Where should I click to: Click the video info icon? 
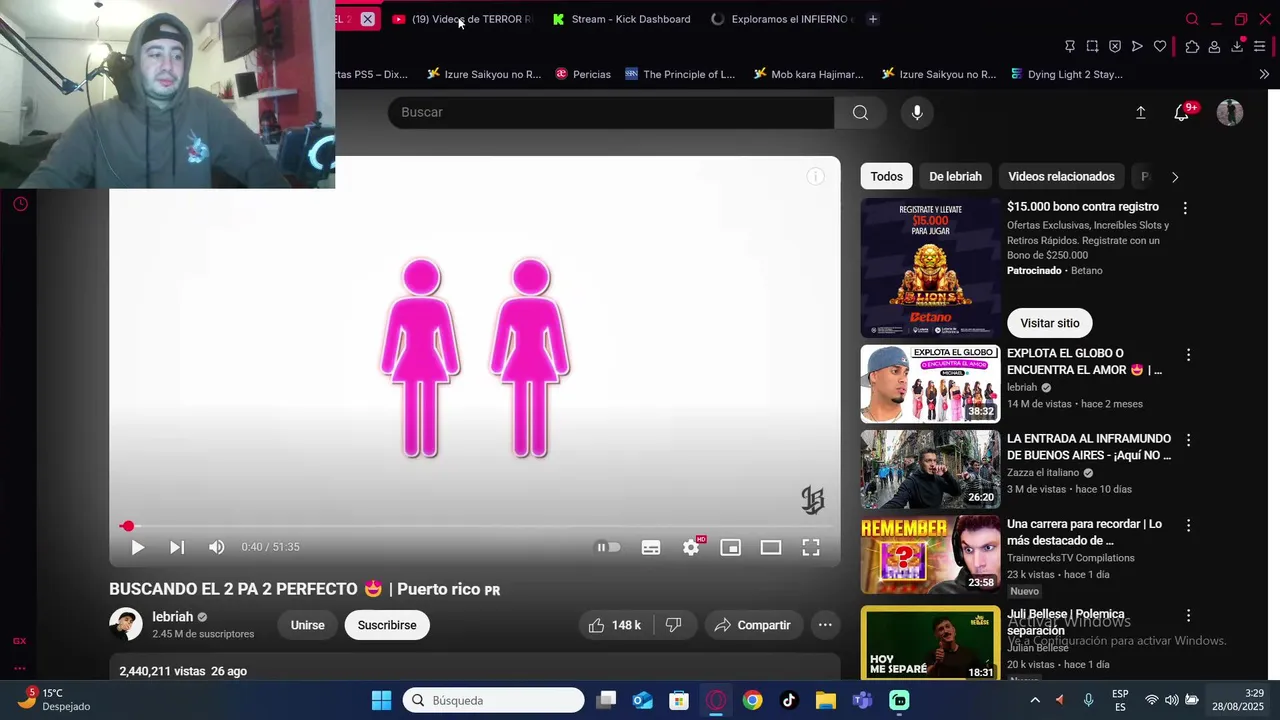tap(816, 177)
